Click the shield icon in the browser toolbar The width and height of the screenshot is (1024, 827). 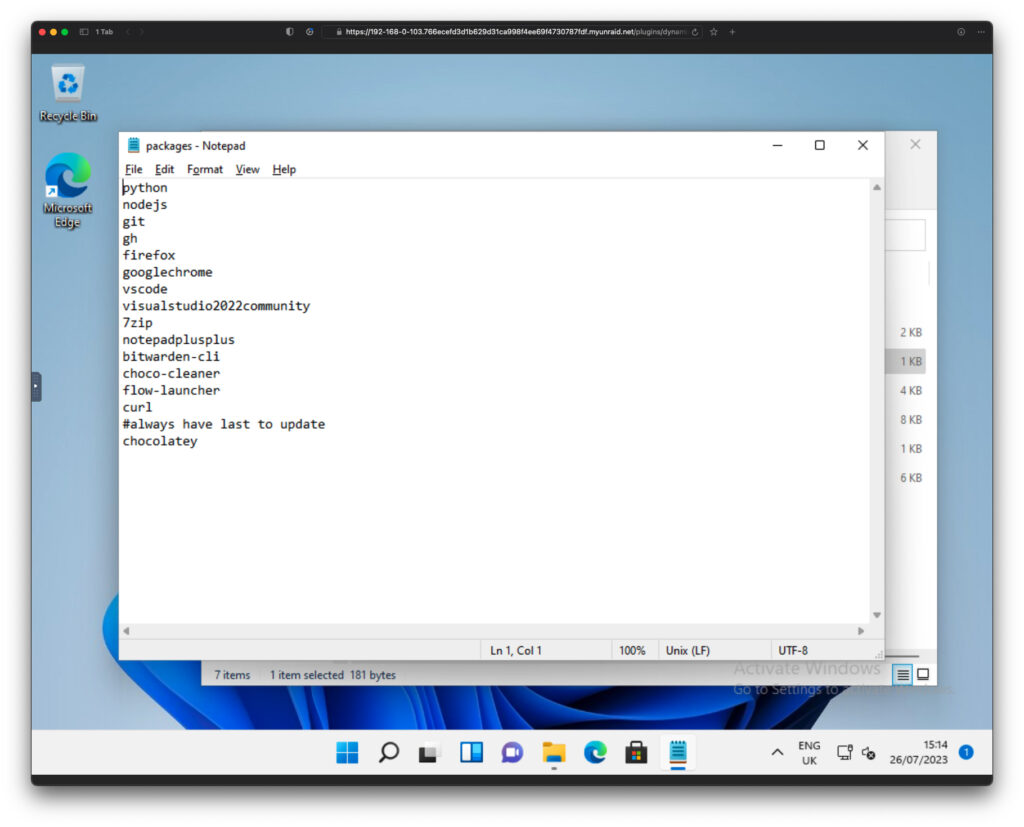(289, 31)
